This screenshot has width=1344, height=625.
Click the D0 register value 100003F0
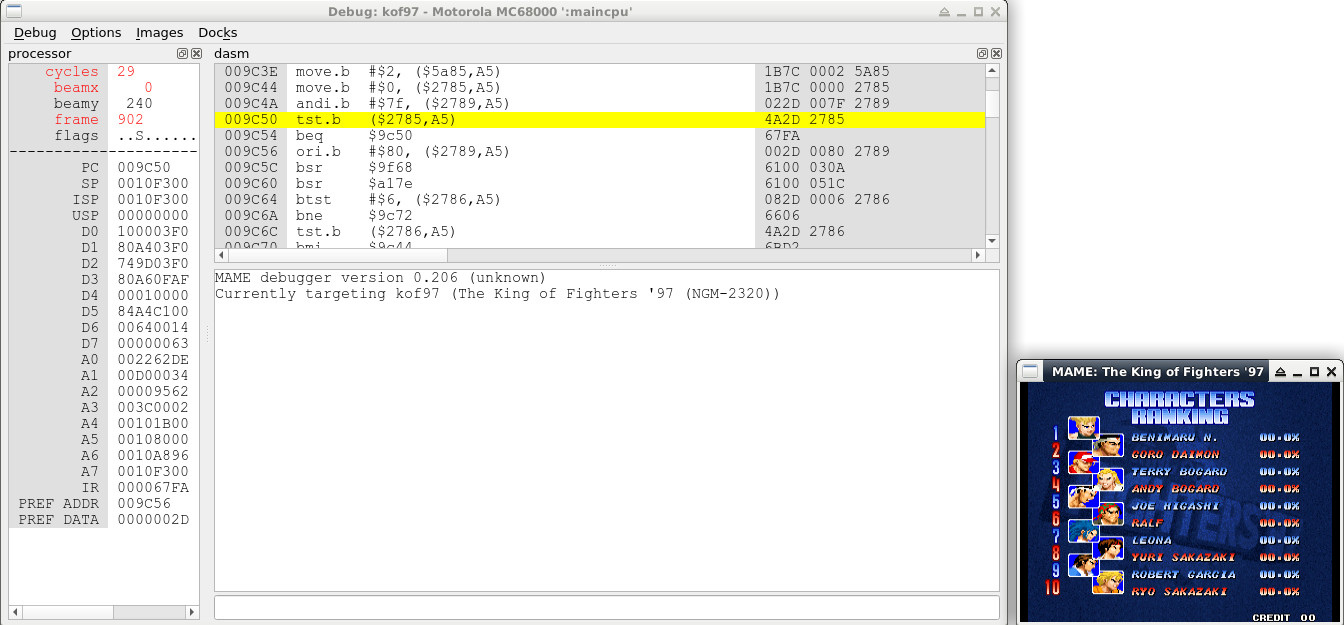tap(153, 231)
